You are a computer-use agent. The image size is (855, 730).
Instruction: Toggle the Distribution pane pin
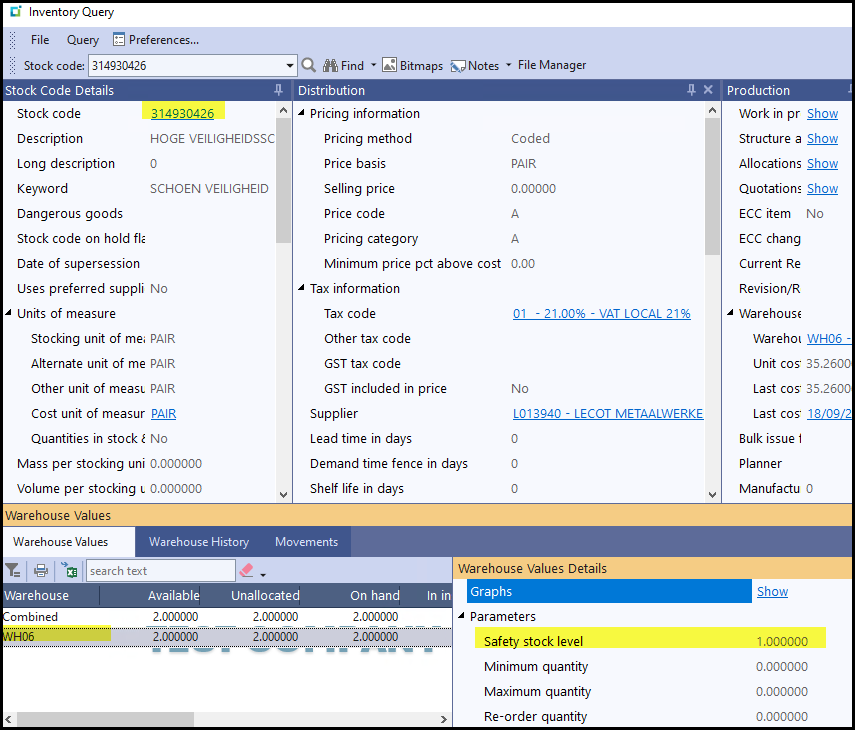pos(691,90)
